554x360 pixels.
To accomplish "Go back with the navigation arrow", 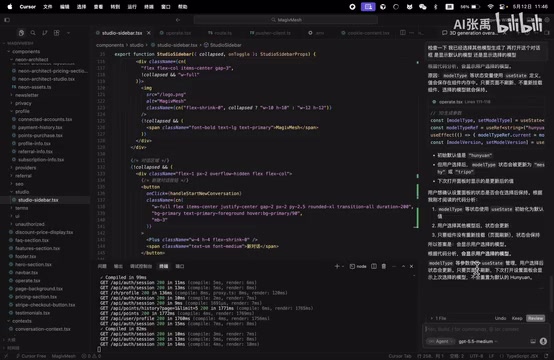I will (178, 20).
